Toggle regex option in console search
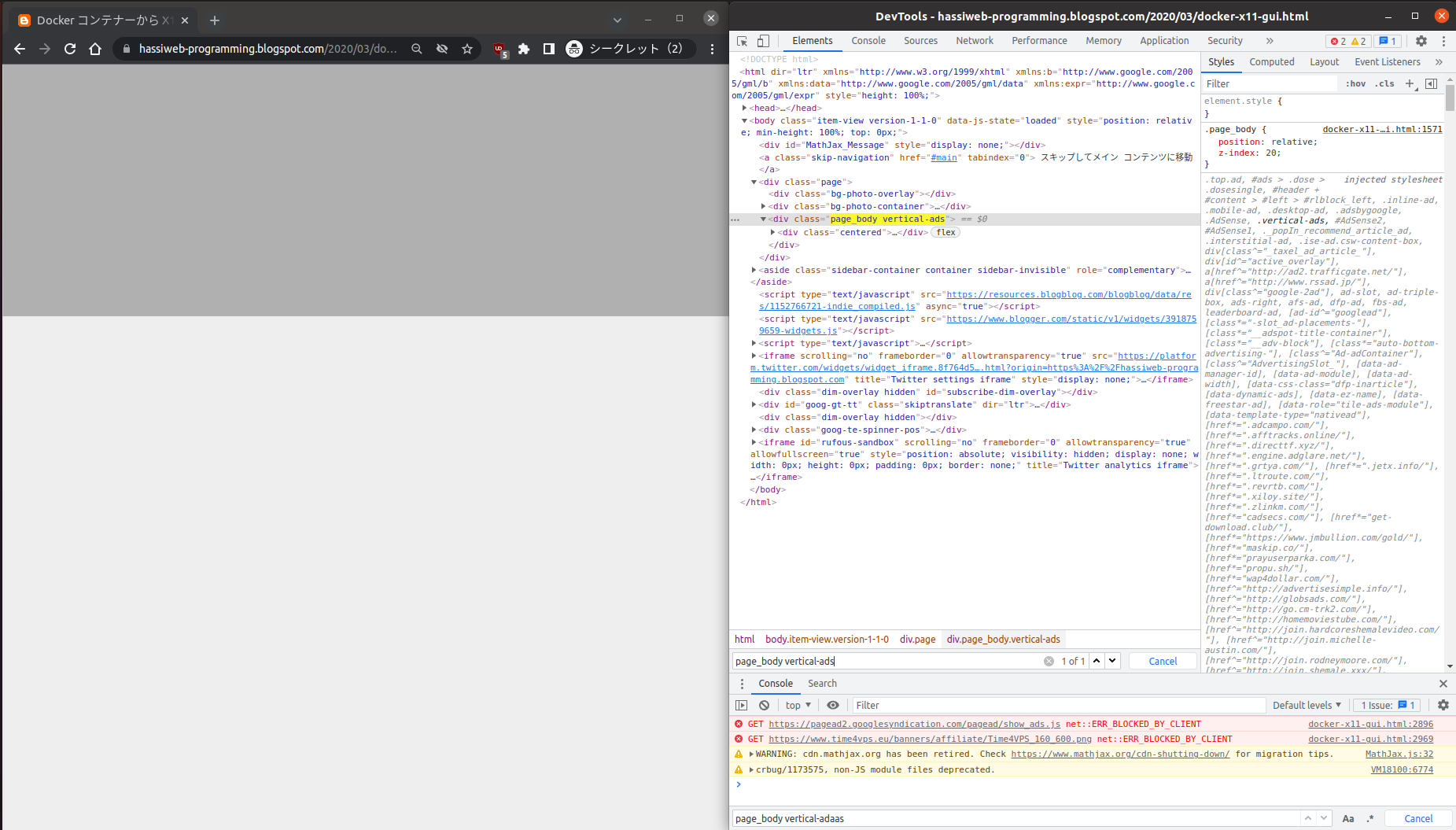Image resolution: width=1456 pixels, height=830 pixels. [1370, 819]
